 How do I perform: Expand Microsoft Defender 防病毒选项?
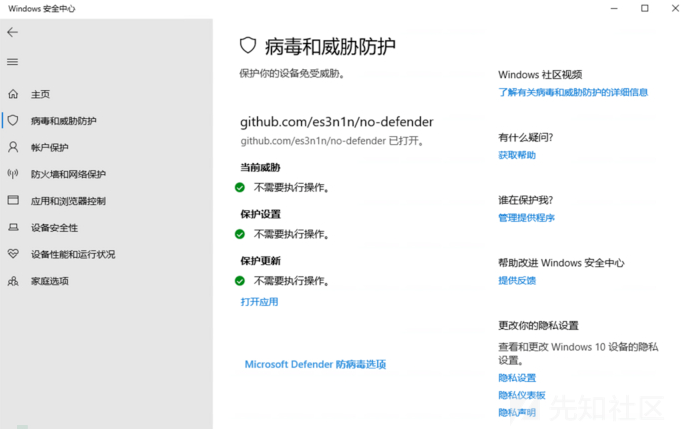(315, 364)
